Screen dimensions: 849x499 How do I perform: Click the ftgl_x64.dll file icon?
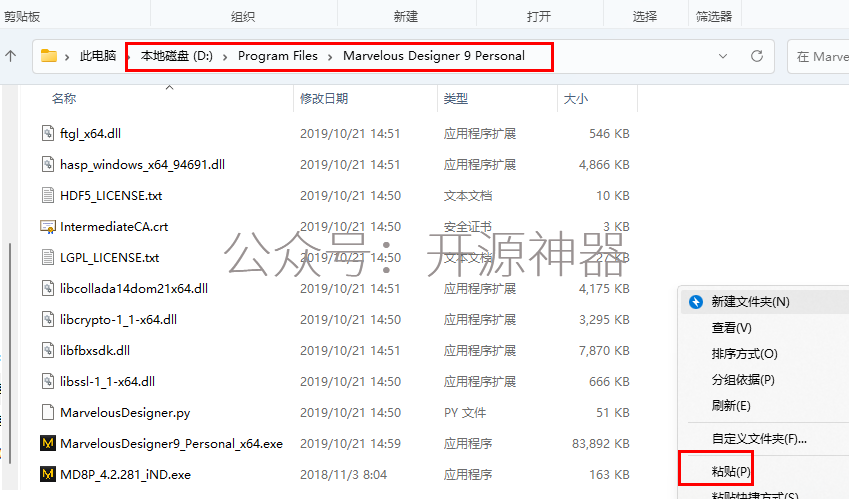[48, 133]
